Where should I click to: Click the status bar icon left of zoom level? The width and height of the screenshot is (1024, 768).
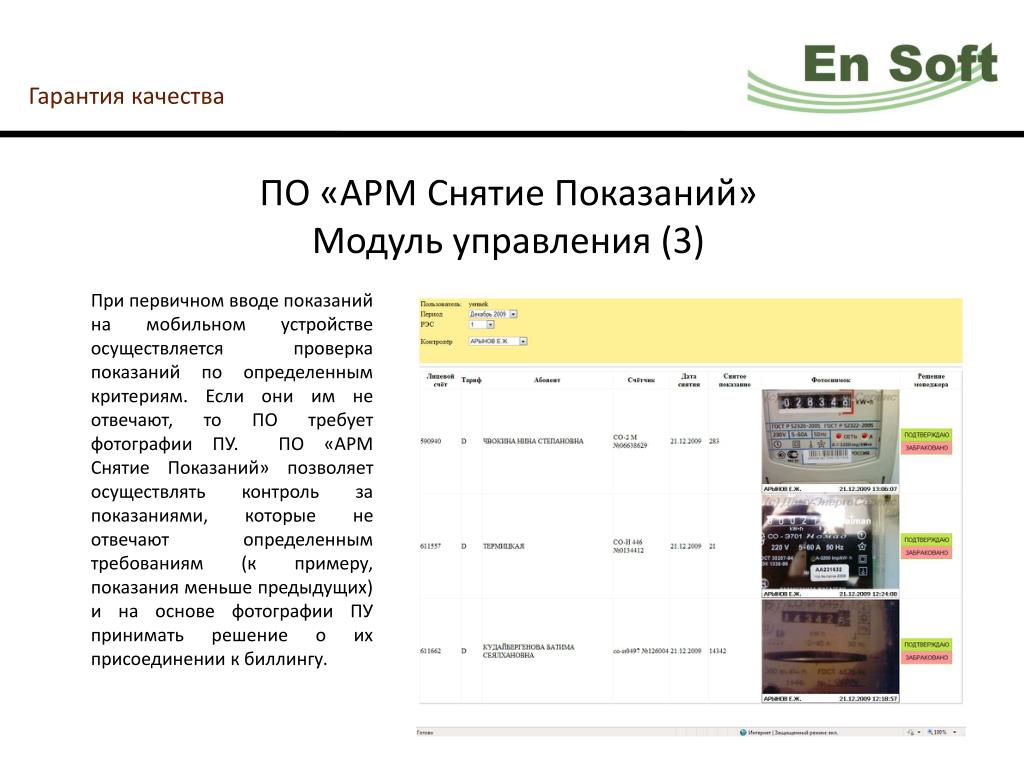pyautogui.click(x=912, y=733)
